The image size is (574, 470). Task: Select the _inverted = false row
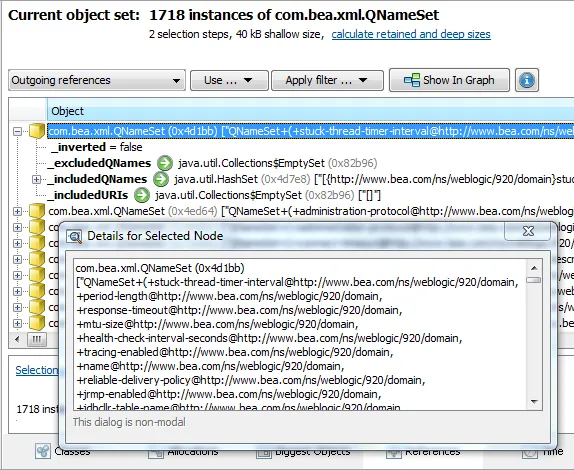[x=96, y=147]
